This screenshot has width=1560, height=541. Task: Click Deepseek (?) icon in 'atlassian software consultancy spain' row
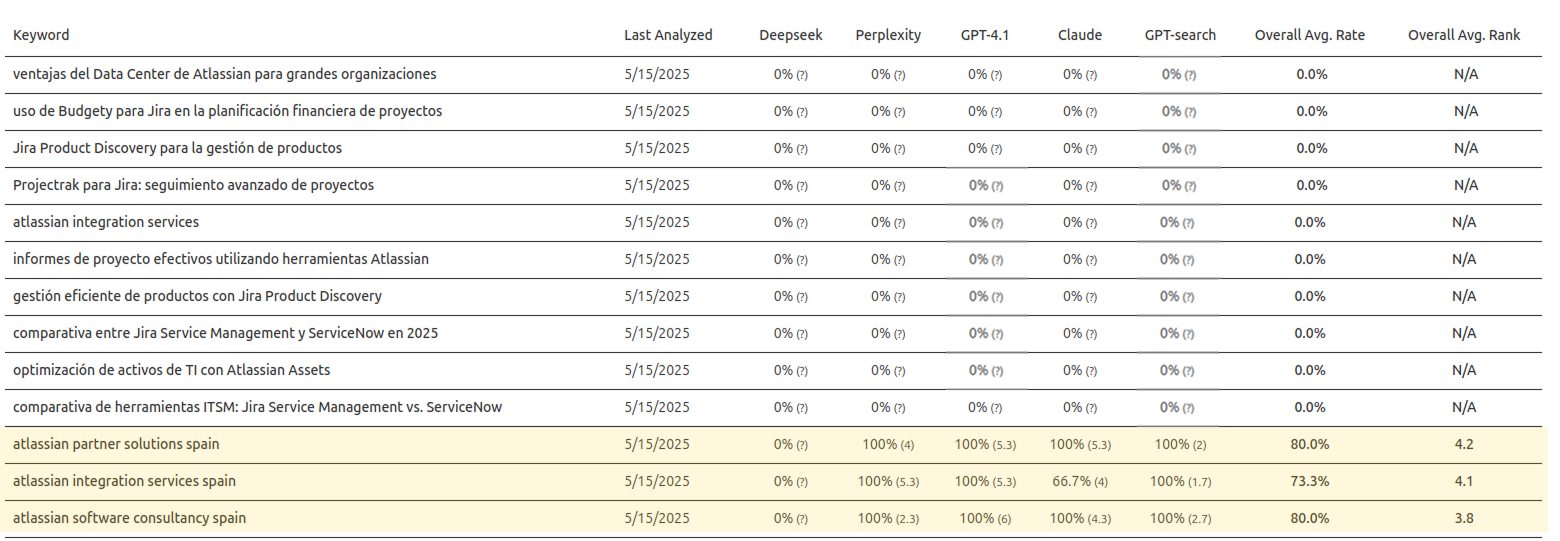click(x=802, y=519)
